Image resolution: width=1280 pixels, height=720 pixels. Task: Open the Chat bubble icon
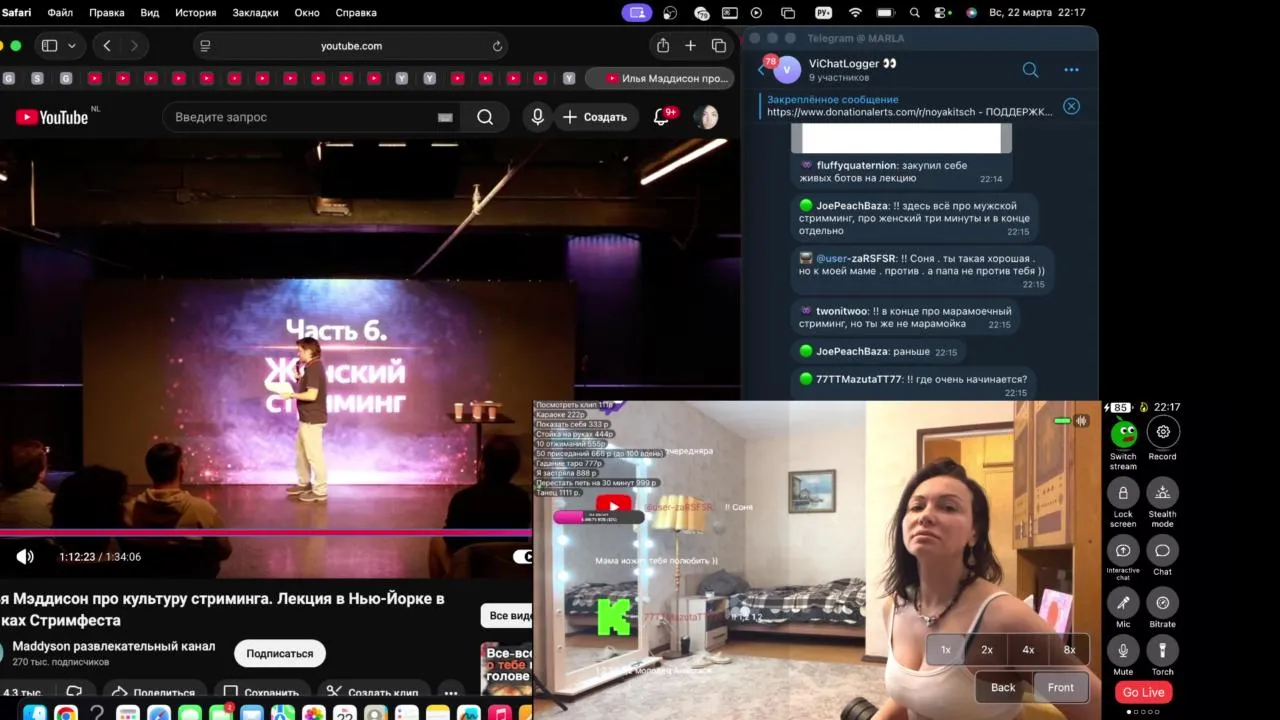1163,551
